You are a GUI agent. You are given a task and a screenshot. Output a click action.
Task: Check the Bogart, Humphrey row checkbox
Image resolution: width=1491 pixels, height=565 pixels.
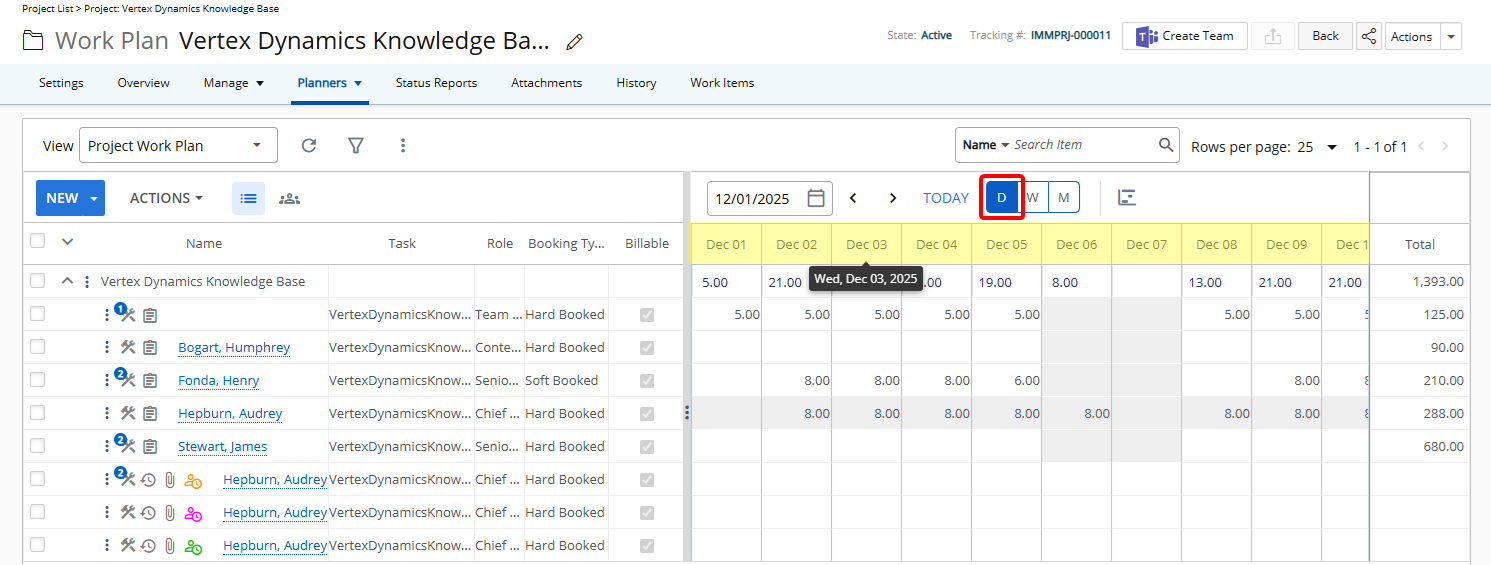37,347
